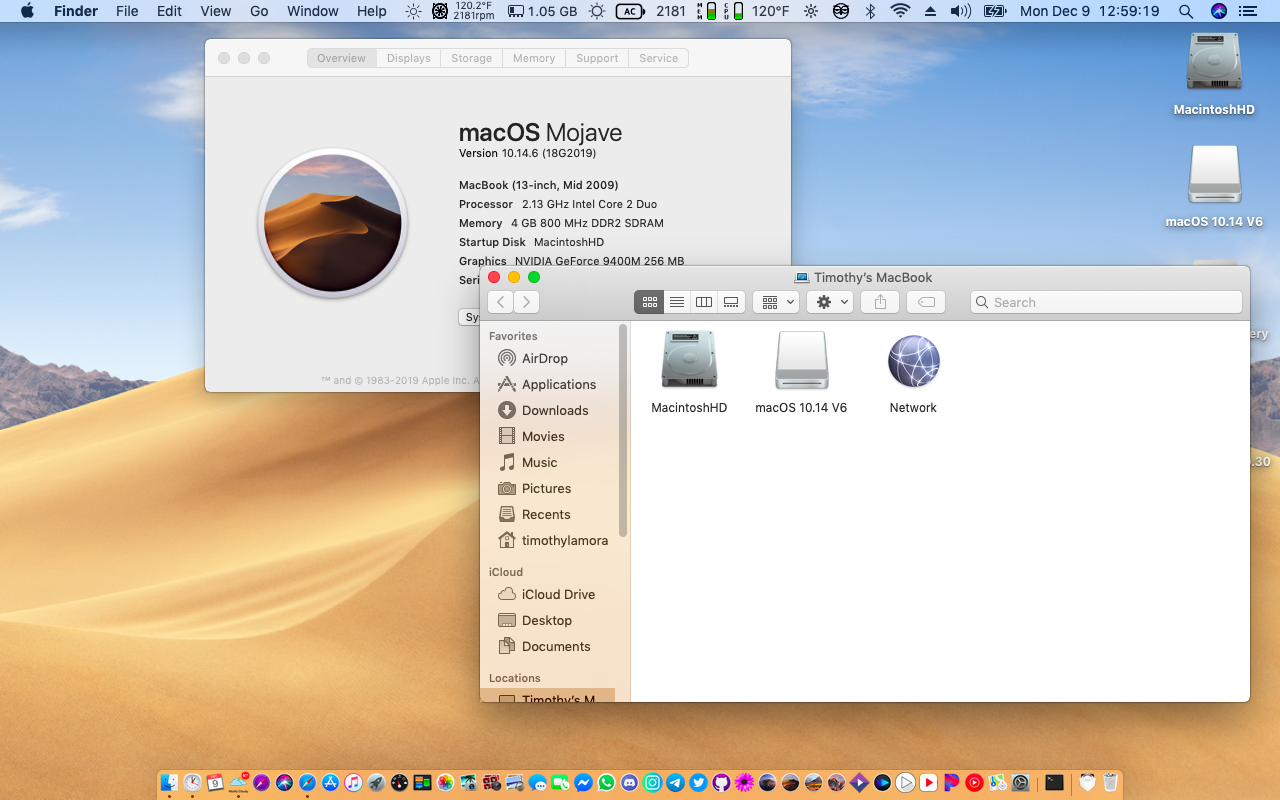Image resolution: width=1280 pixels, height=800 pixels.
Task: Open Siri from the menu bar
Action: (x=1218, y=11)
